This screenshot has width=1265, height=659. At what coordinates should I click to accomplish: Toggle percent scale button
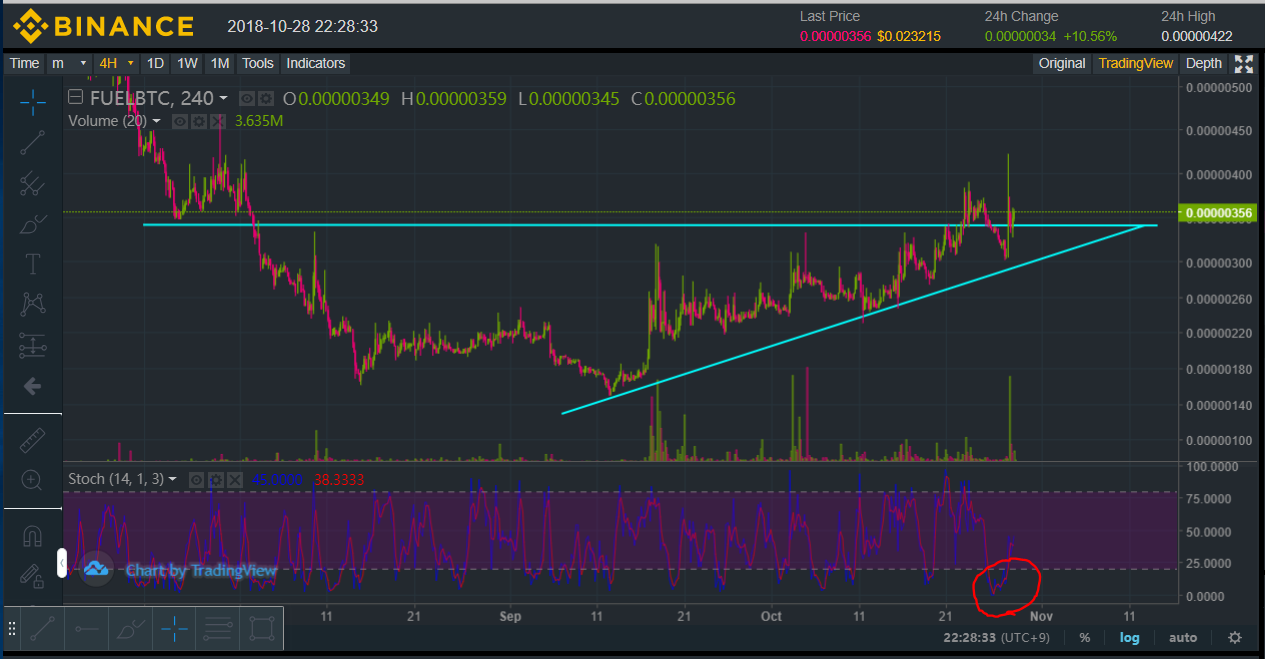1084,637
